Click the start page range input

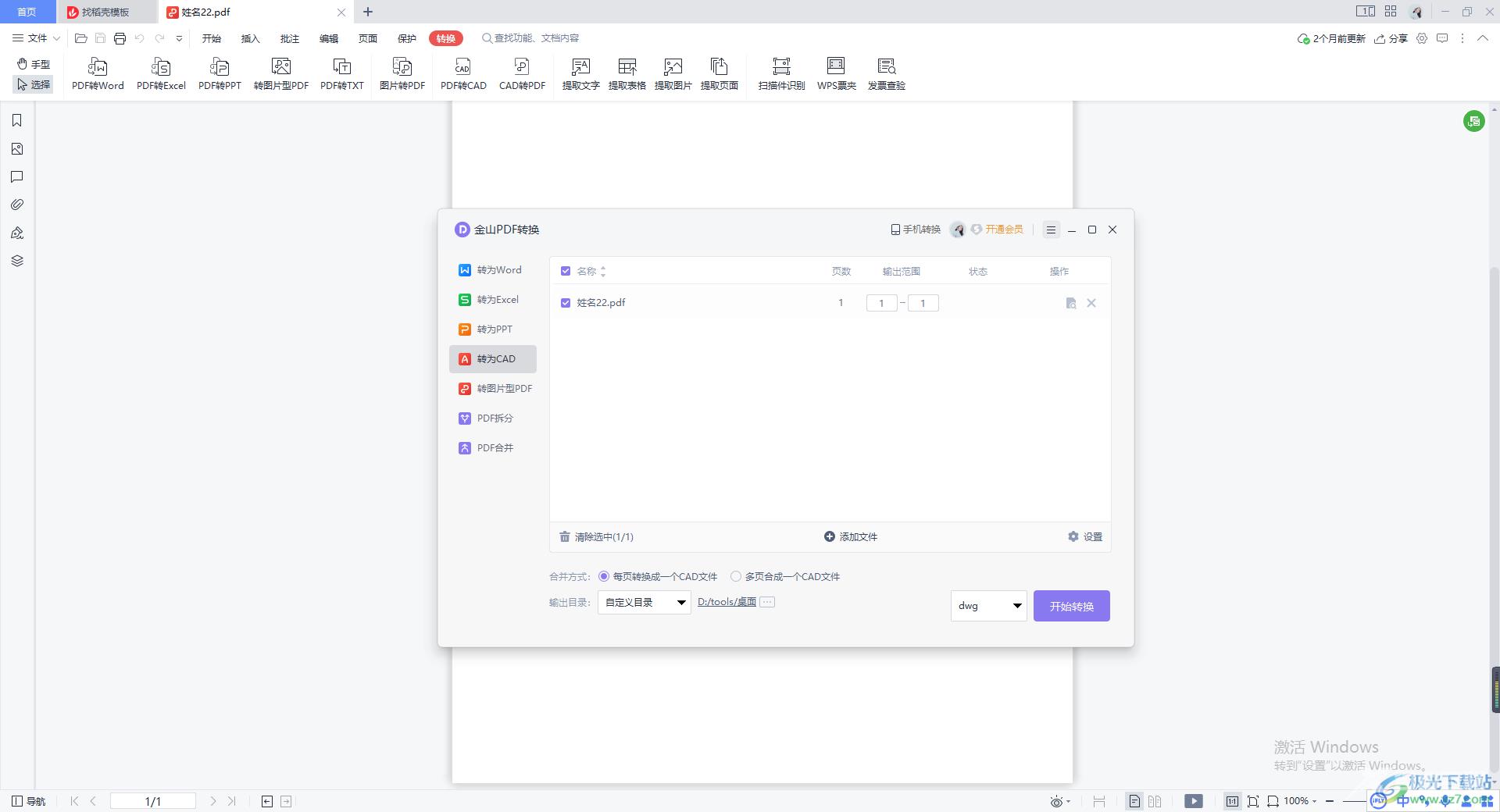881,303
